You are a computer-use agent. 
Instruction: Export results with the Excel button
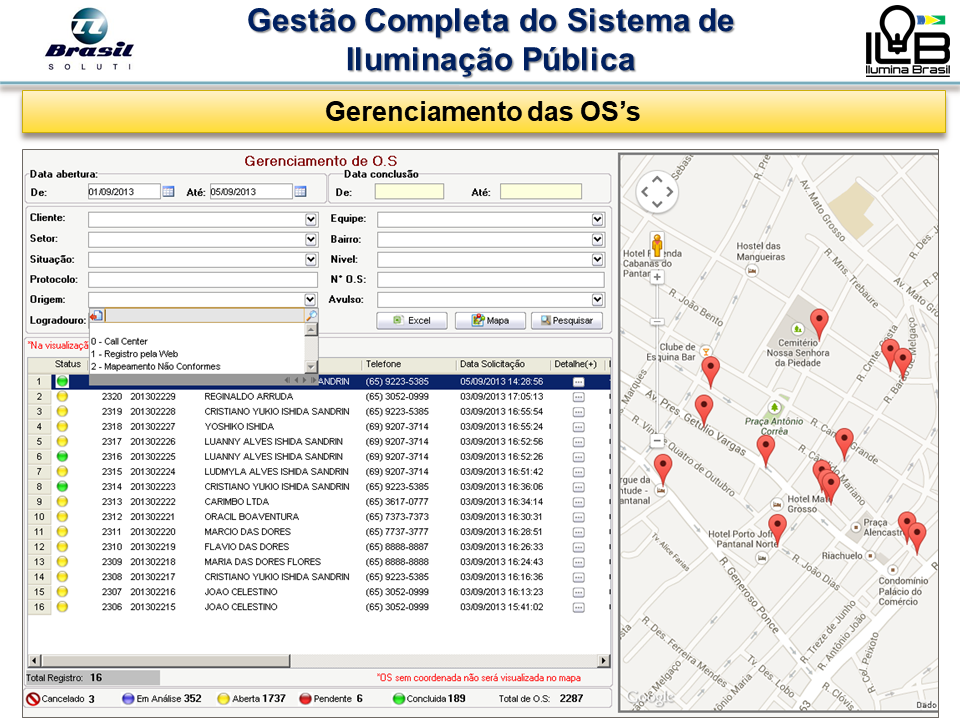pos(411,321)
